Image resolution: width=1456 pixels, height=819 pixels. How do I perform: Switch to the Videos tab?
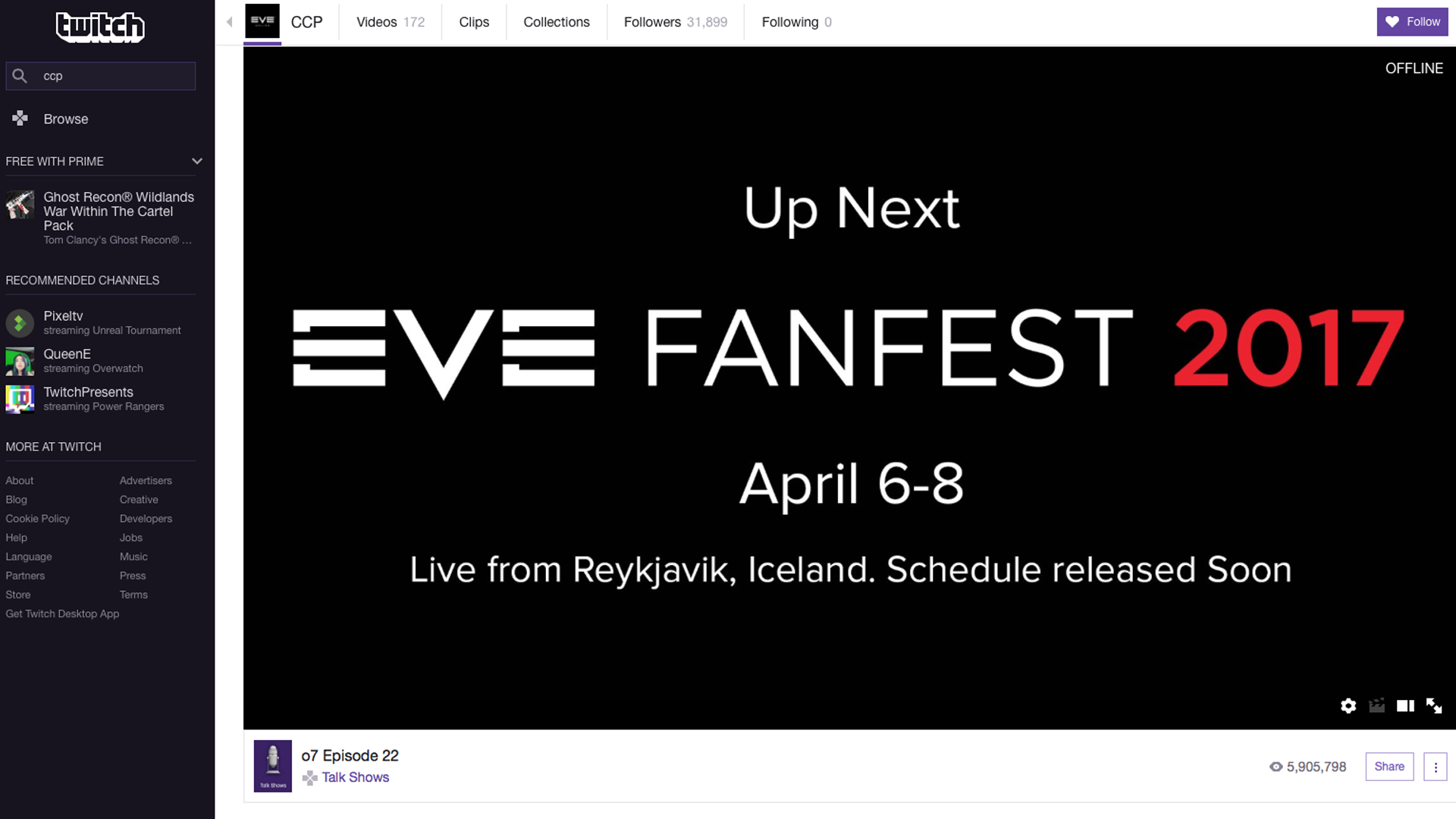coord(391,22)
